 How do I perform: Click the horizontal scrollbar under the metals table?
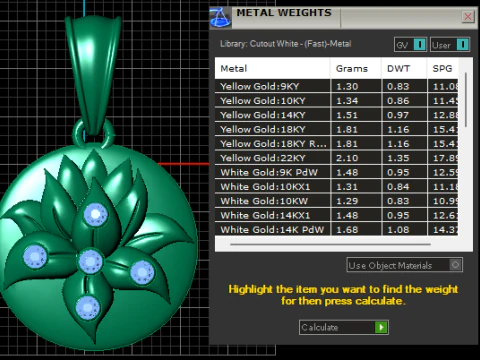[x=330, y=244]
